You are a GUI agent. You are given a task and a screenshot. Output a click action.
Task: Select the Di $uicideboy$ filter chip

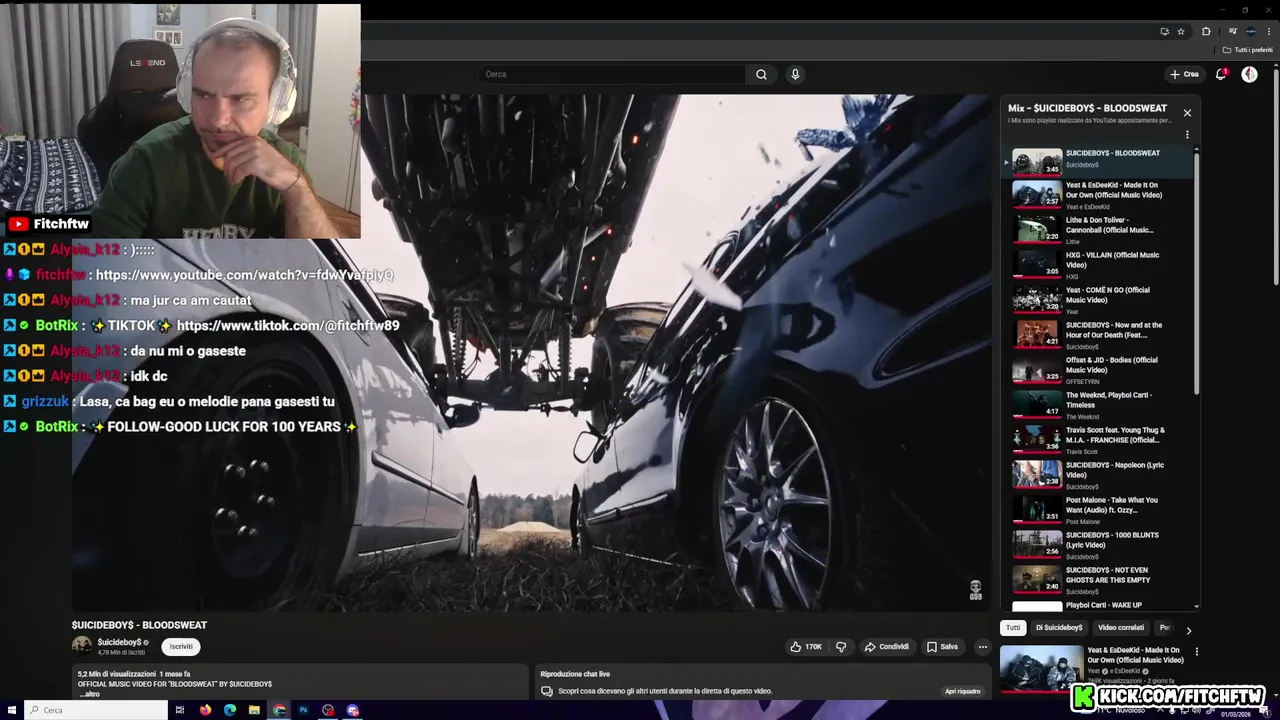(x=1059, y=628)
